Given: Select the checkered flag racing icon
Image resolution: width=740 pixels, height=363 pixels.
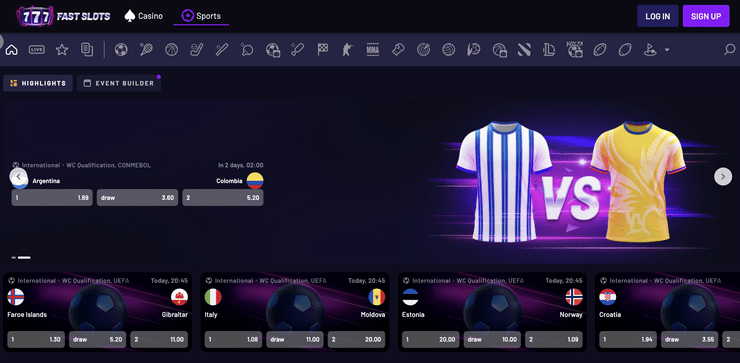Looking at the screenshot, I should point(323,50).
